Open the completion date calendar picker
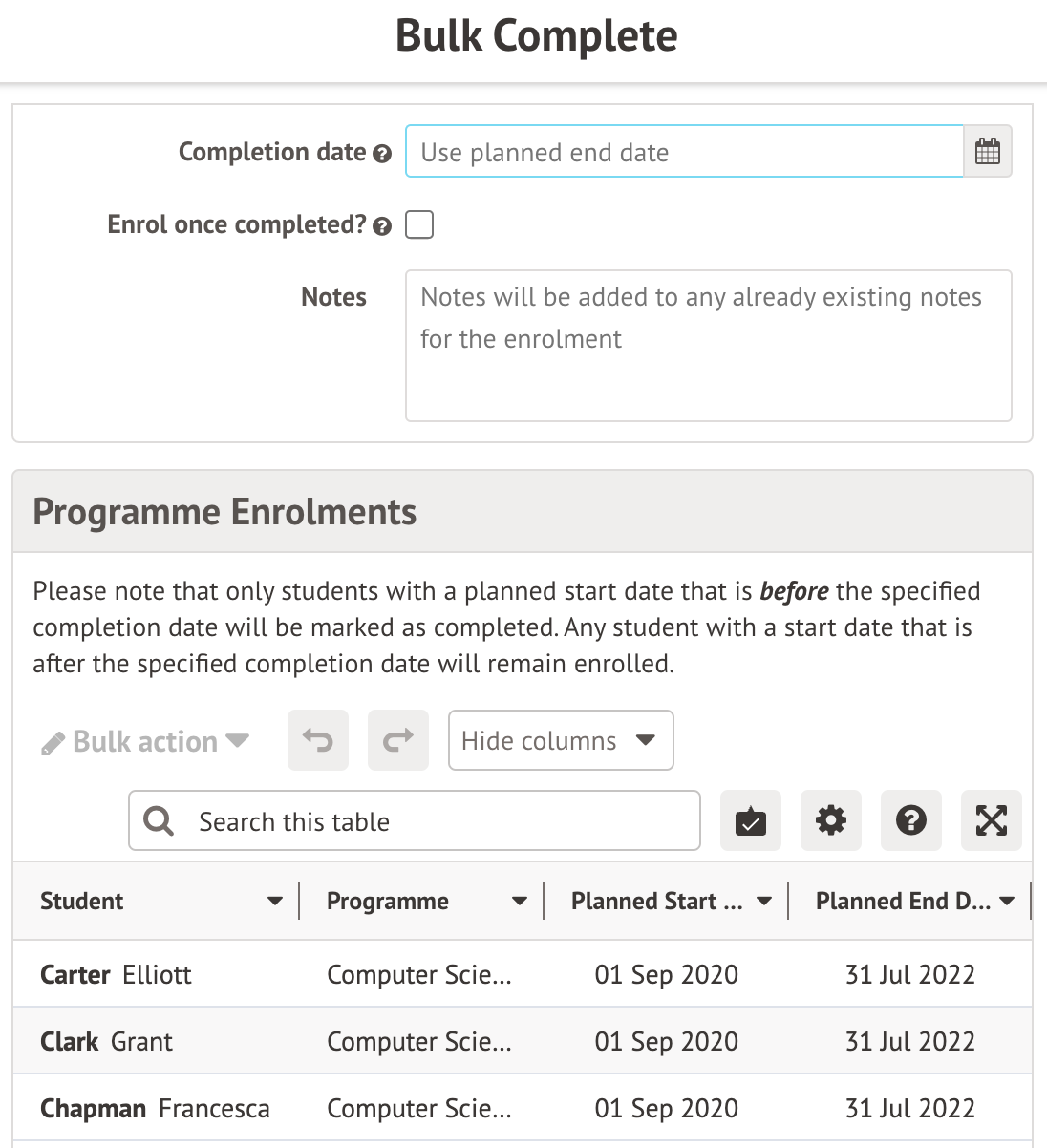Viewport: 1047px width, 1148px height. [987, 152]
